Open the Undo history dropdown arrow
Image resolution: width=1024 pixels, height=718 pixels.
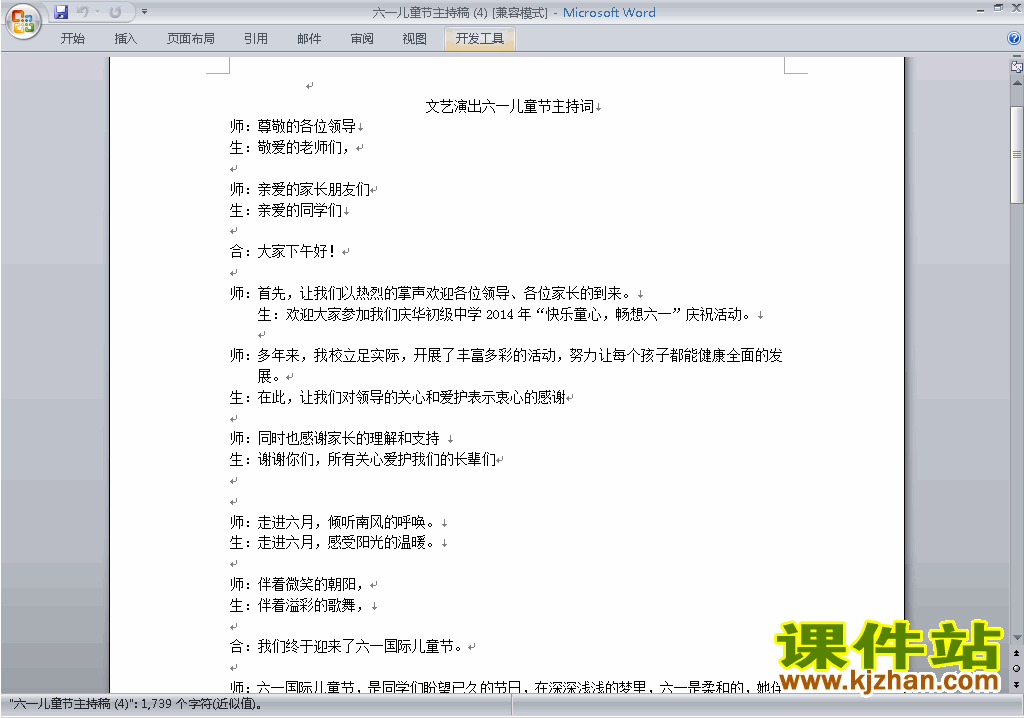pyautogui.click(x=97, y=12)
